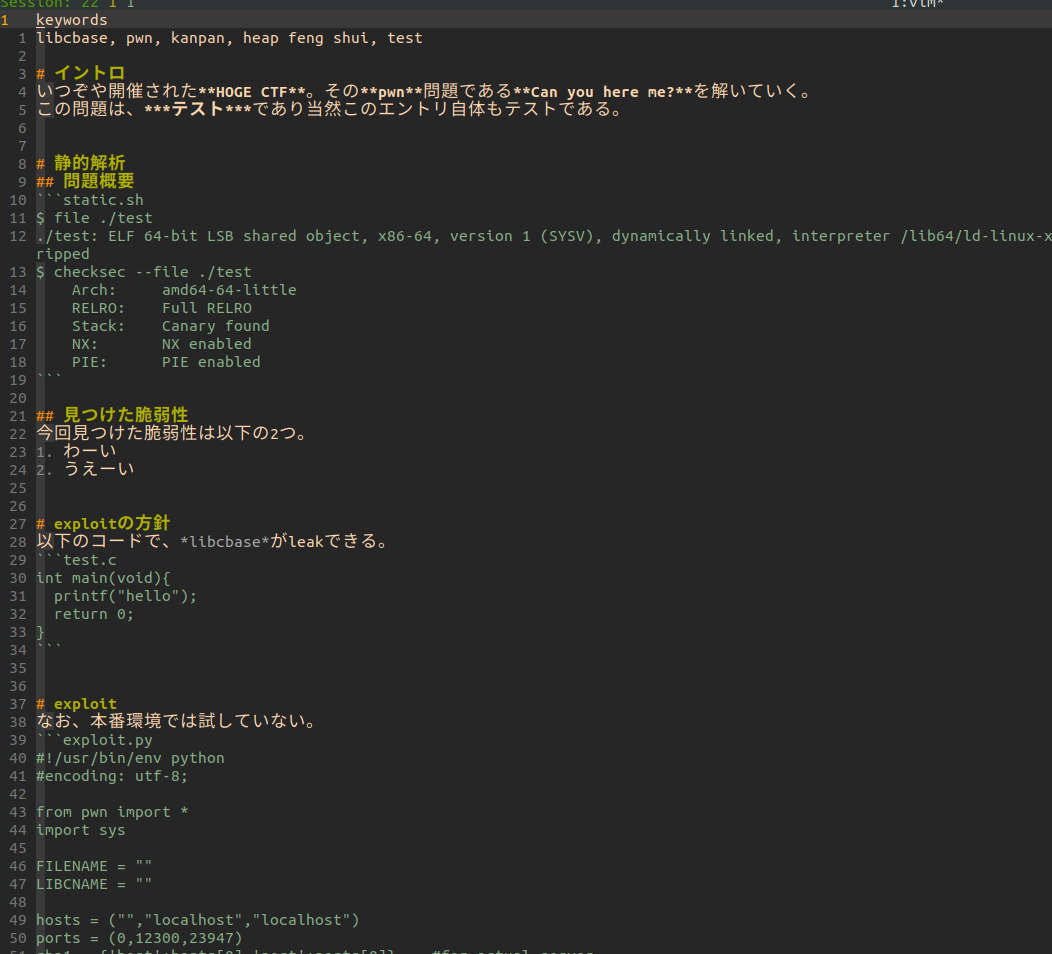The height and width of the screenshot is (954, 1052).
Task: Click the value 'PIE enabled'
Action: [x=211, y=362]
